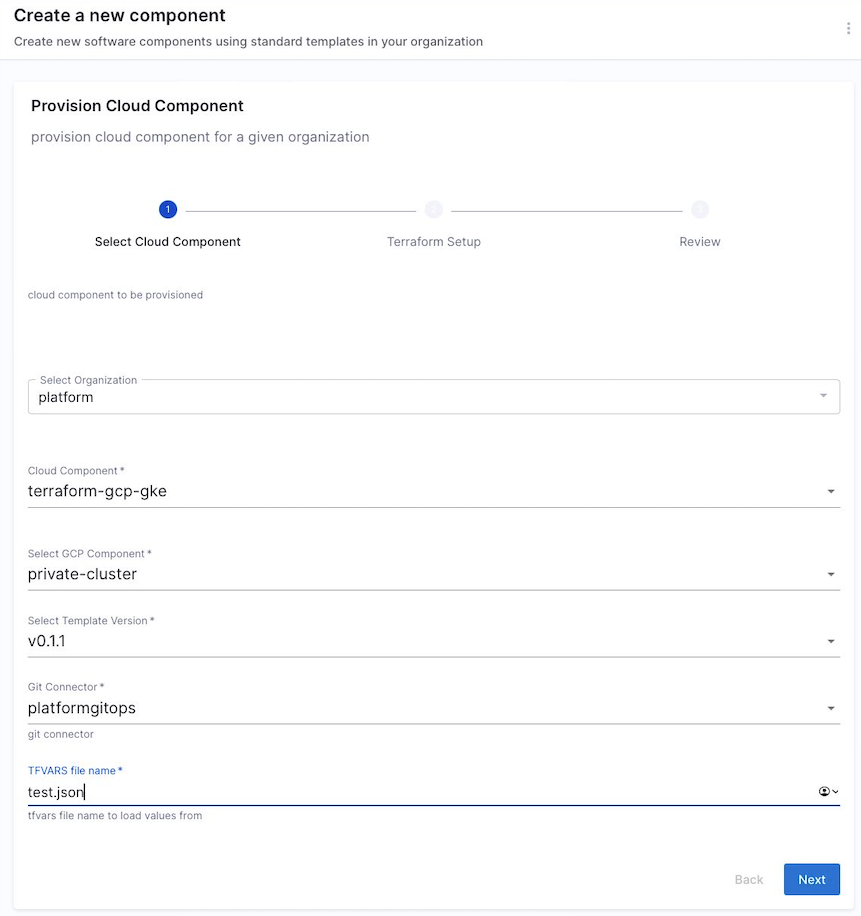Screen dimensions: 861x916
Task: Click the 'terraform-gcp-gke' selected value
Action: (x=97, y=491)
